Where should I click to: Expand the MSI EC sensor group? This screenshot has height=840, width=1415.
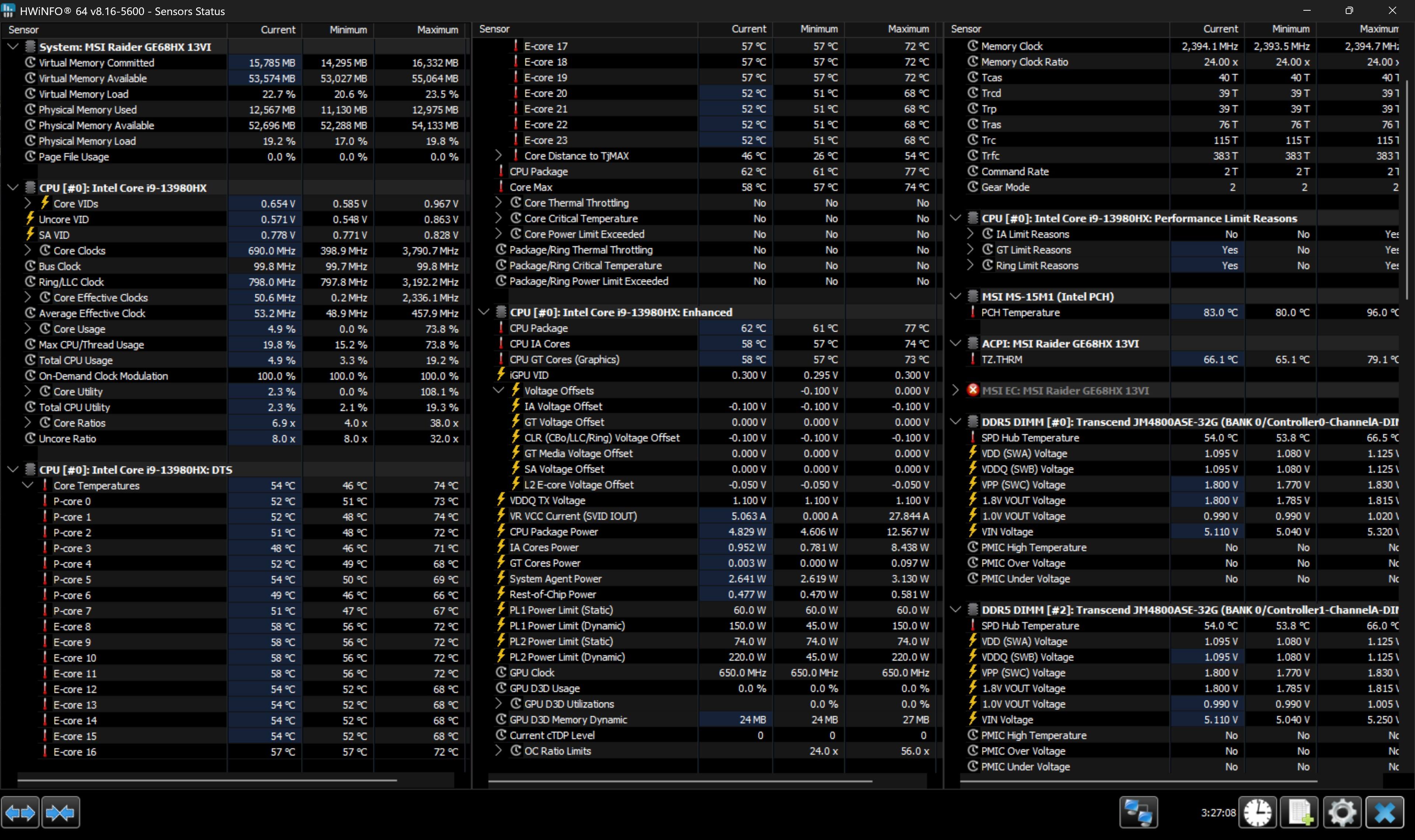point(955,390)
